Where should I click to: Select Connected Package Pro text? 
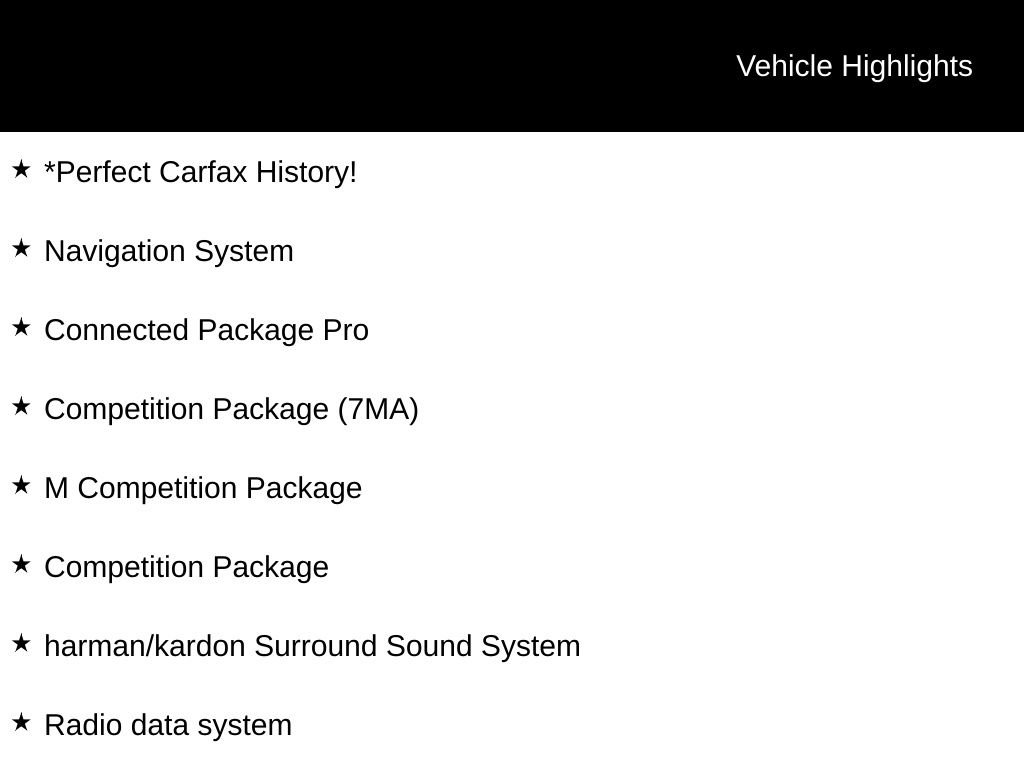[x=206, y=330]
